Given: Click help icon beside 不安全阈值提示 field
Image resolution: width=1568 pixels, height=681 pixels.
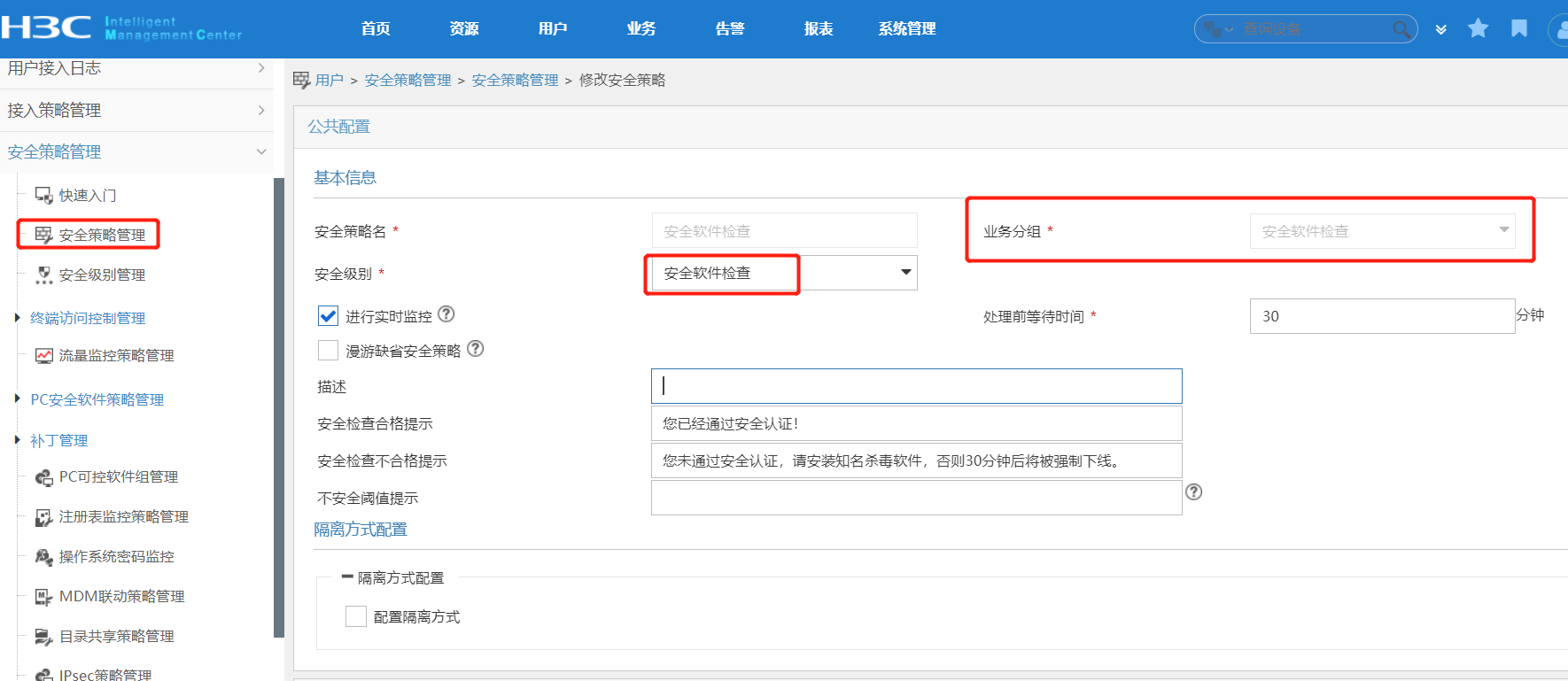Looking at the screenshot, I should 1194,492.
